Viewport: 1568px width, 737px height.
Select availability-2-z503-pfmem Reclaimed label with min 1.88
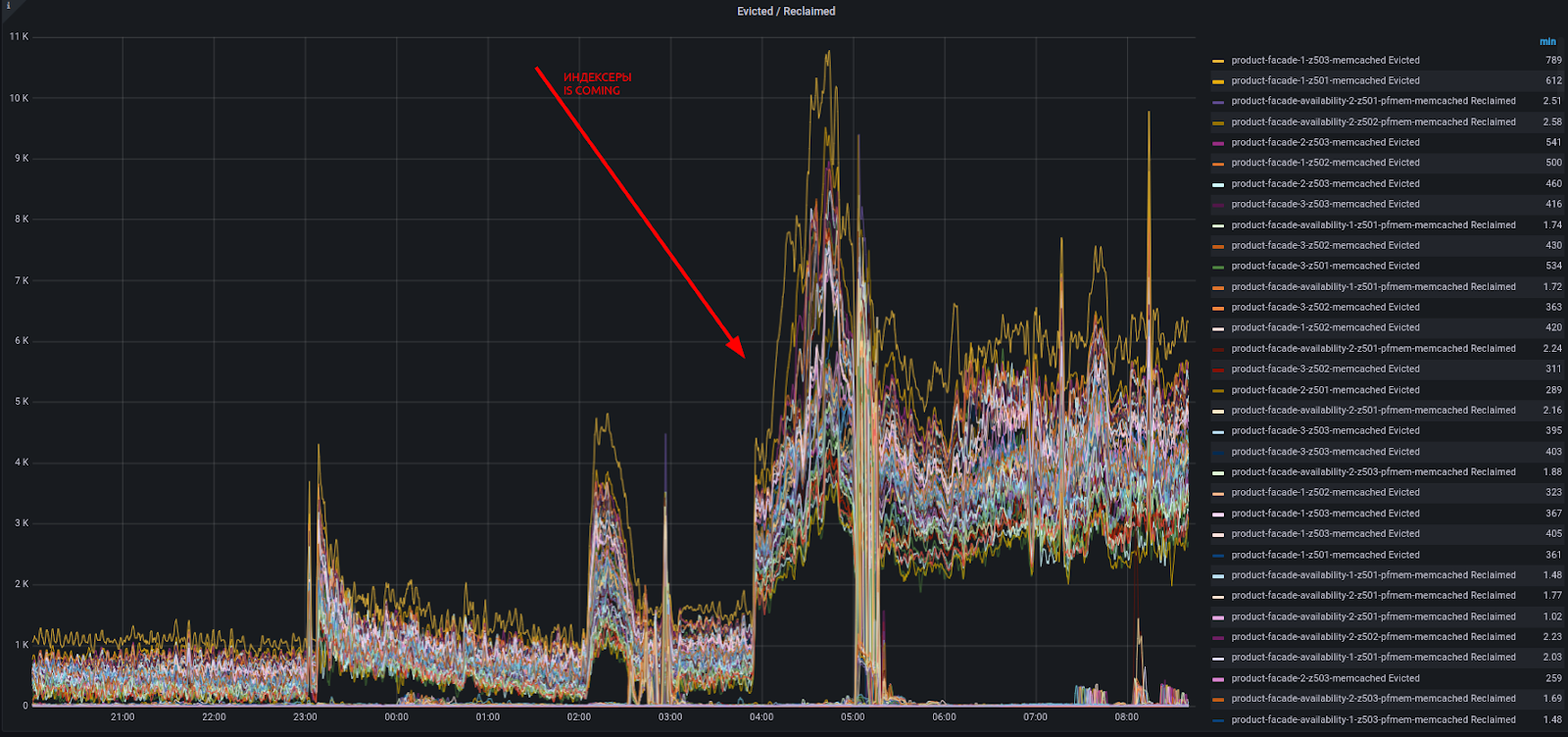(1374, 471)
